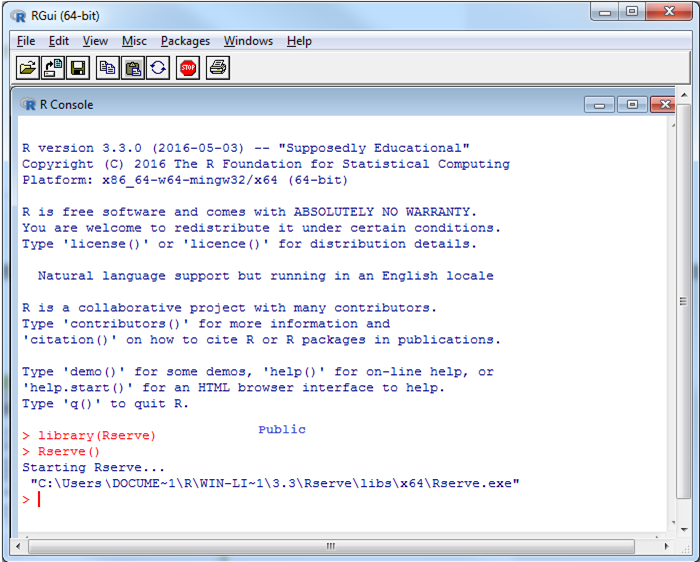700x562 pixels.
Task: Maximize the R Console sub-window
Action: [631, 104]
